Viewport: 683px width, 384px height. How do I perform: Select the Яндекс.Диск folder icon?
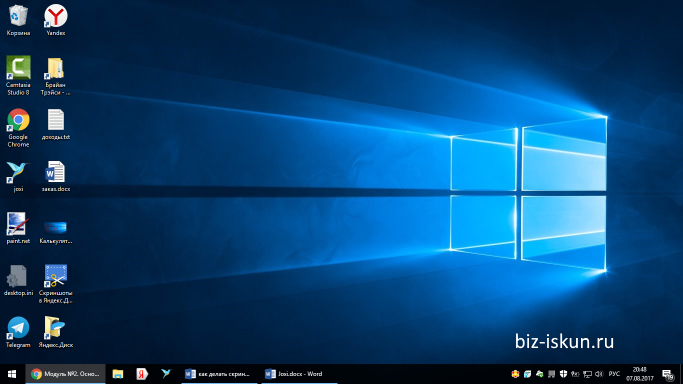click(56, 332)
